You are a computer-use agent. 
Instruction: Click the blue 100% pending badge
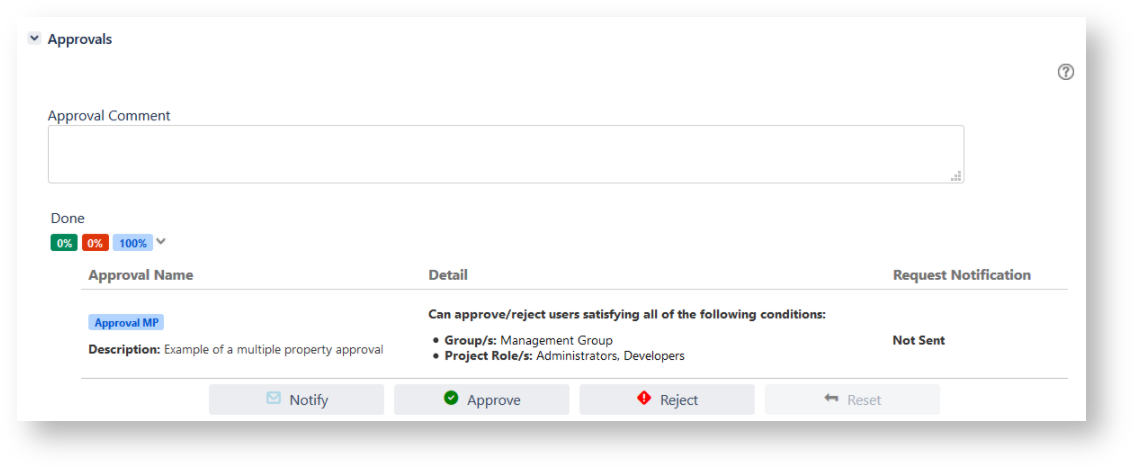132,243
